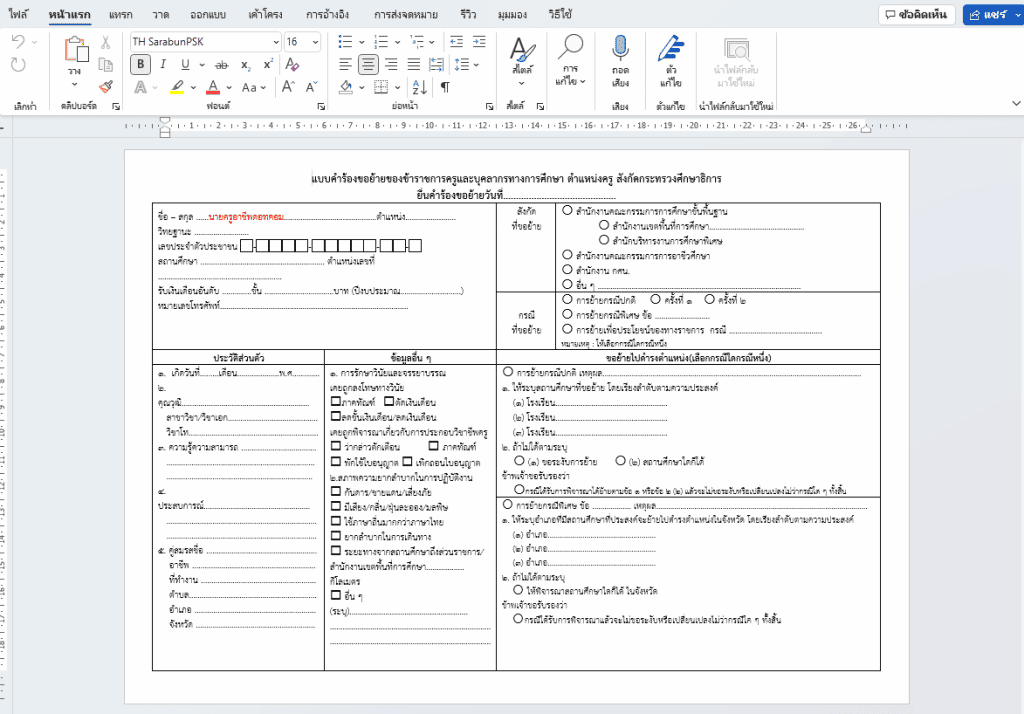Copy the selection to the clipboard
This screenshot has width=1024, height=714.
pos(105,65)
